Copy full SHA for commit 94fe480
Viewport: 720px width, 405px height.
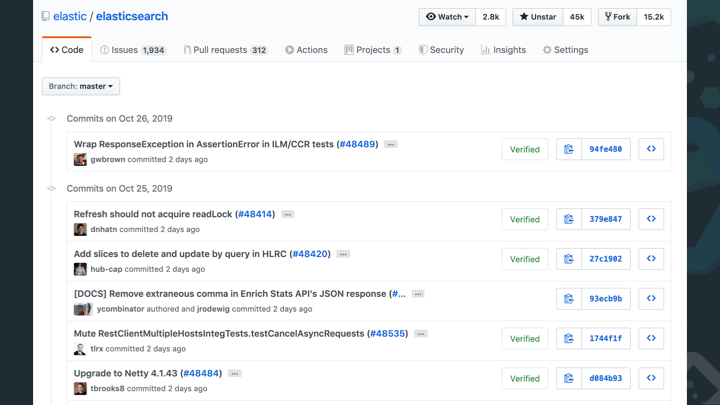pyautogui.click(x=568, y=149)
